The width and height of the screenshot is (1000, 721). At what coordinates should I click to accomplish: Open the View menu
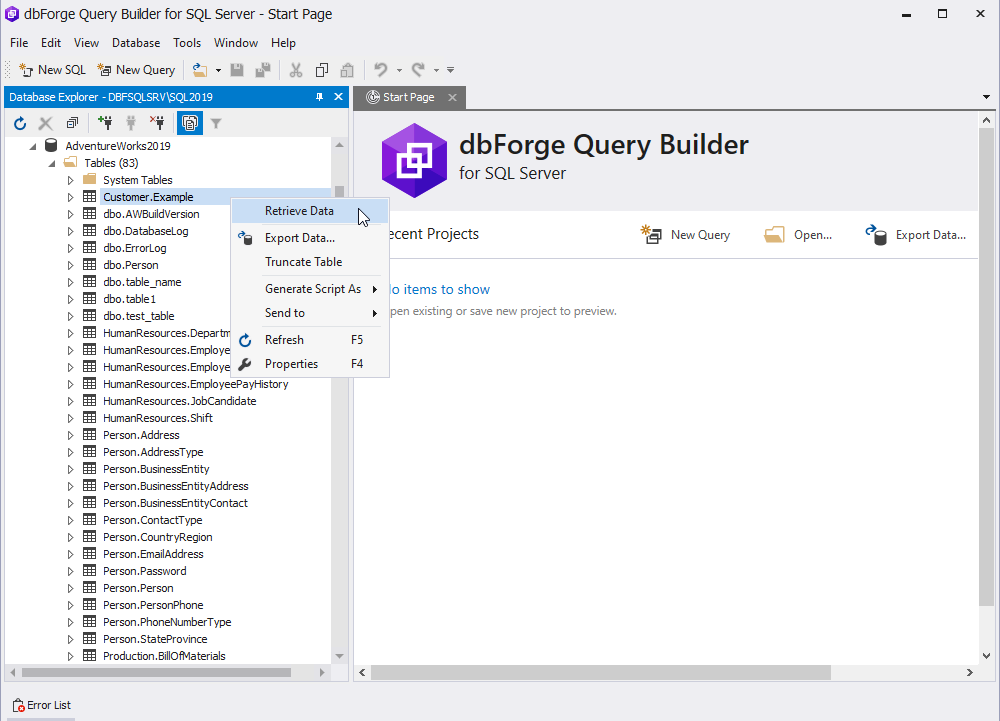(x=86, y=43)
